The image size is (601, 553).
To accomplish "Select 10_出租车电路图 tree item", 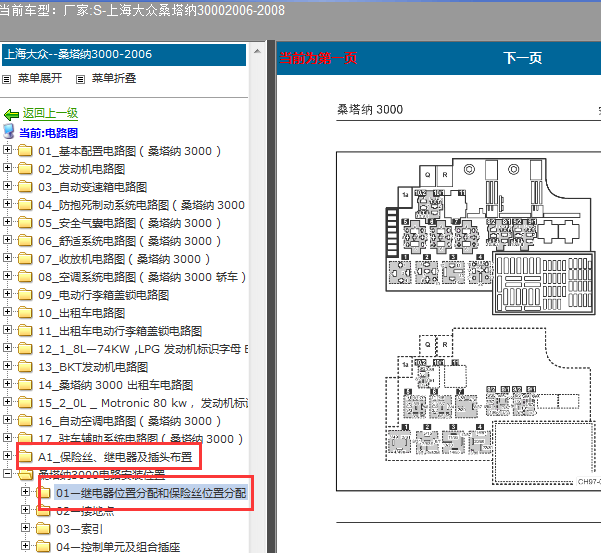I will [82, 313].
